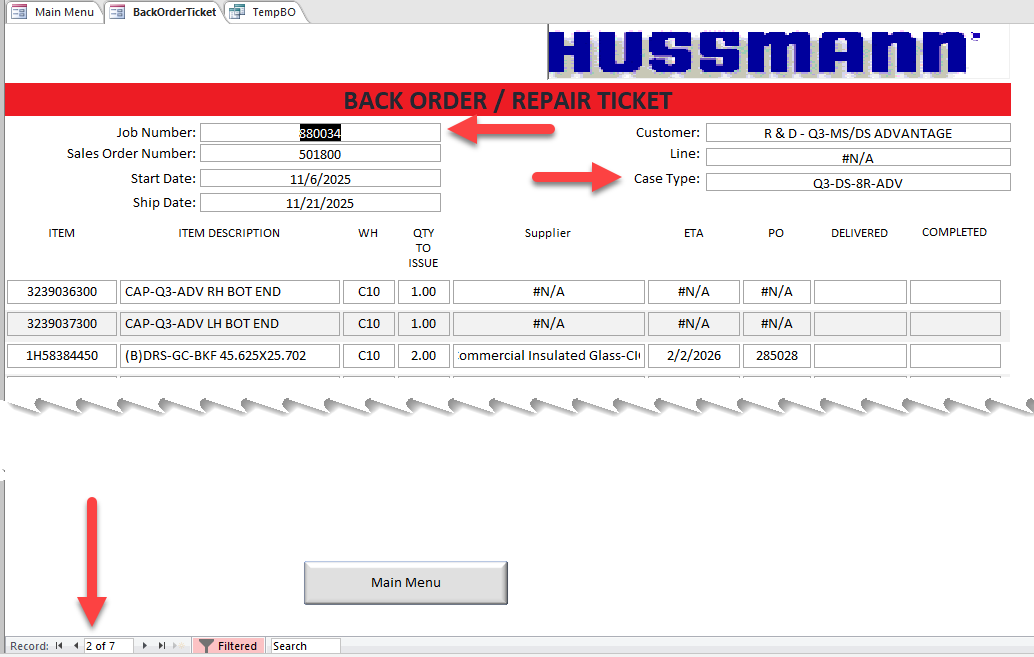The height and width of the screenshot is (657, 1034).
Task: Click the Customer field R & D - Q3-MS/DS ADVANTAGE
Action: [858, 133]
